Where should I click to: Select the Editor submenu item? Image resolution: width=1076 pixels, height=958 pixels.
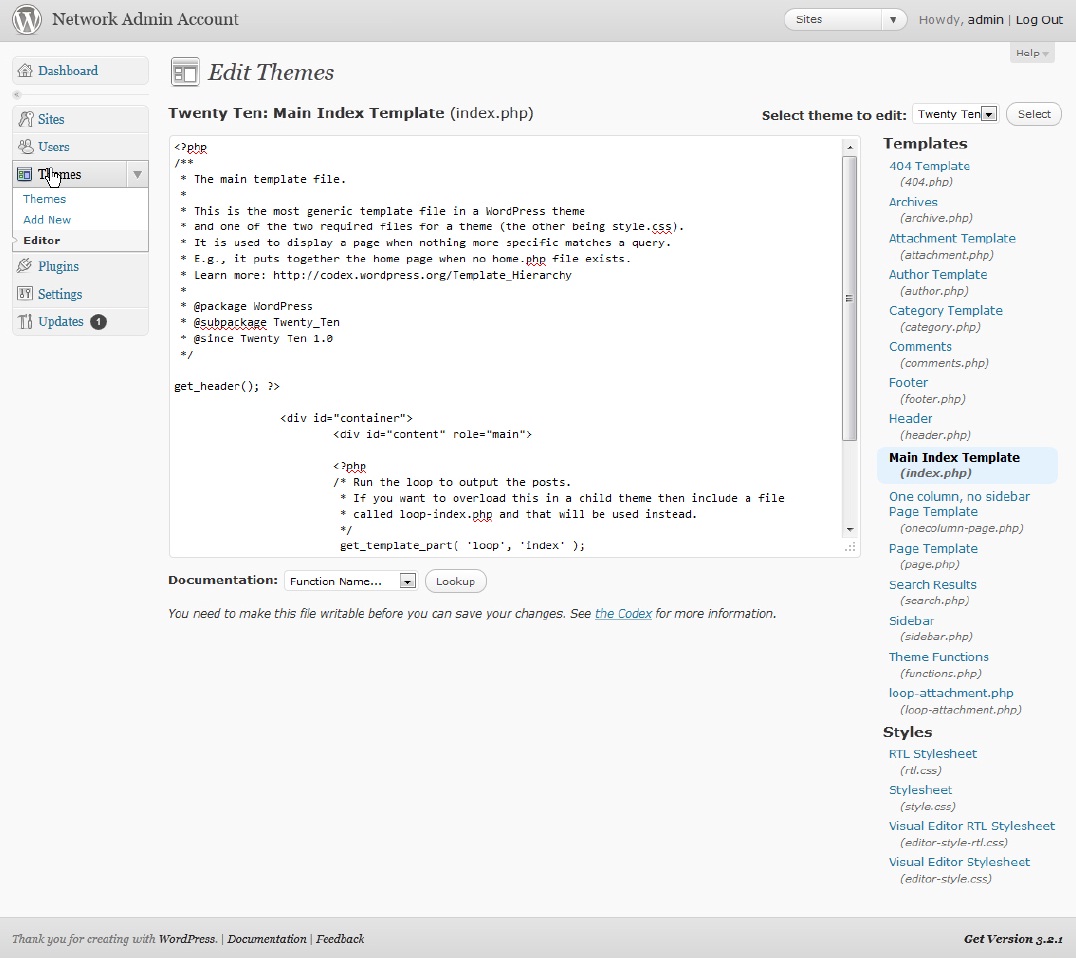[x=41, y=240]
